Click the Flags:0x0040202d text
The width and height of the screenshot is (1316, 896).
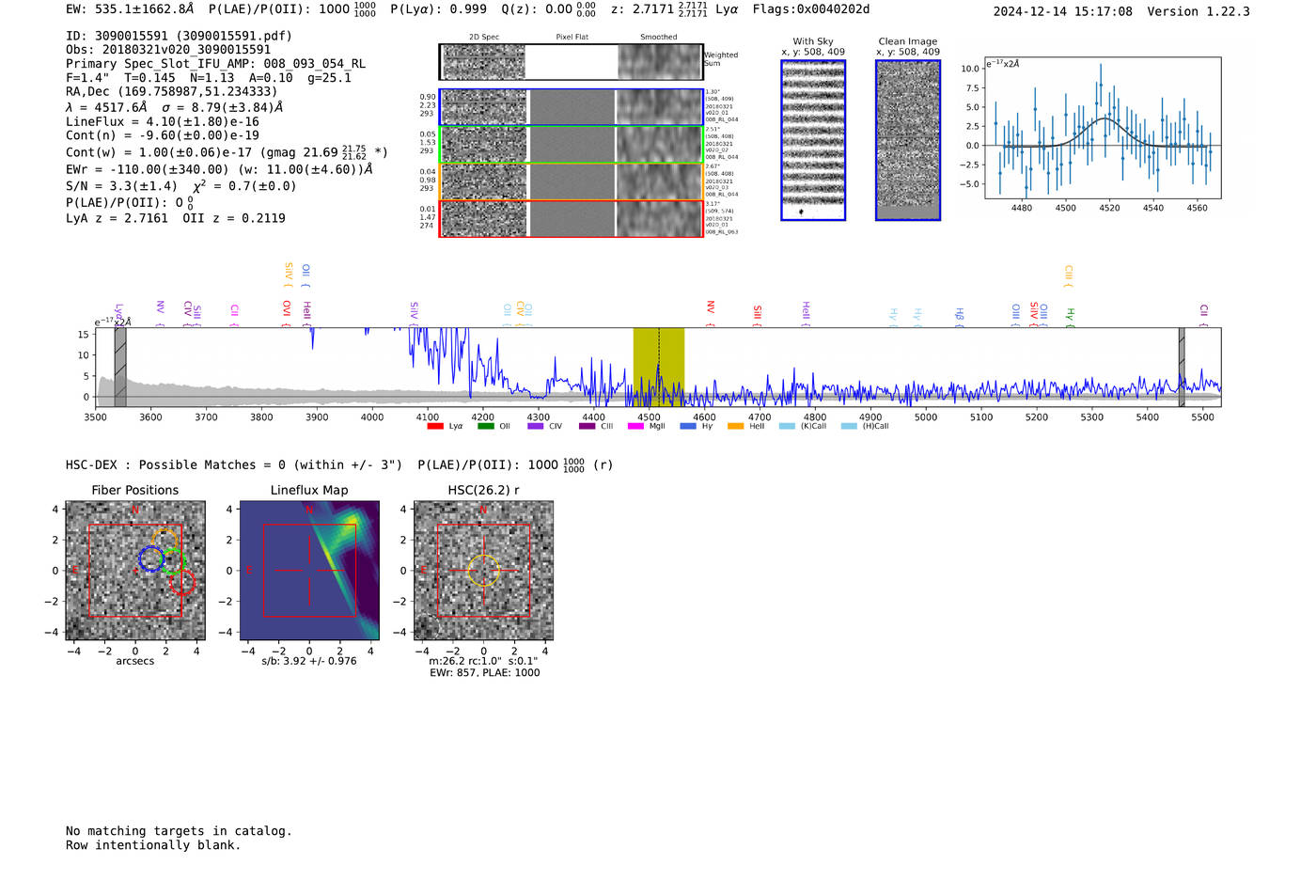[811, 9]
